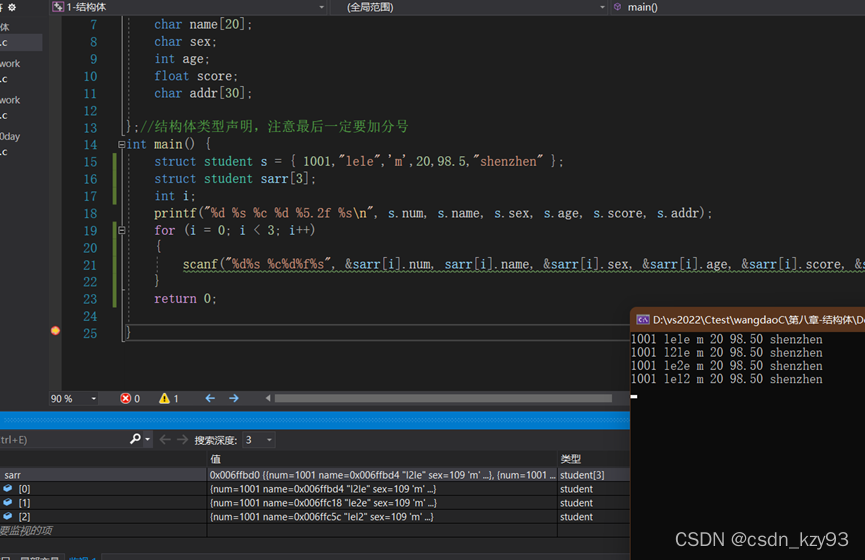865x560 pixels.
Task: Select the sarr watch row name
Action: click(13, 475)
